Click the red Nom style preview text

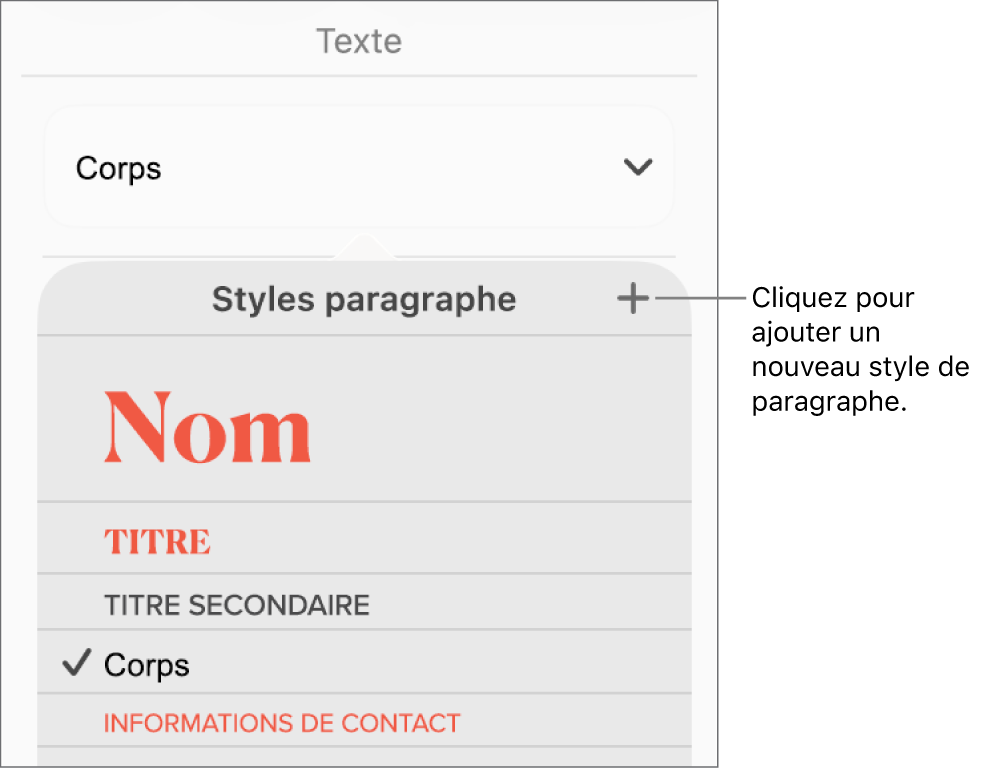[207, 428]
